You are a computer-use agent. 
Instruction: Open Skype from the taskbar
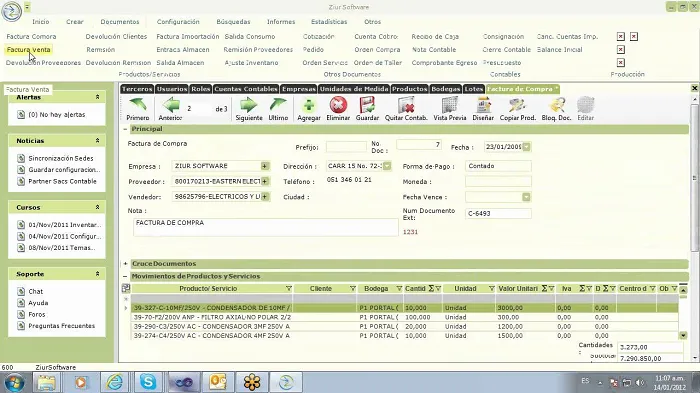148,382
